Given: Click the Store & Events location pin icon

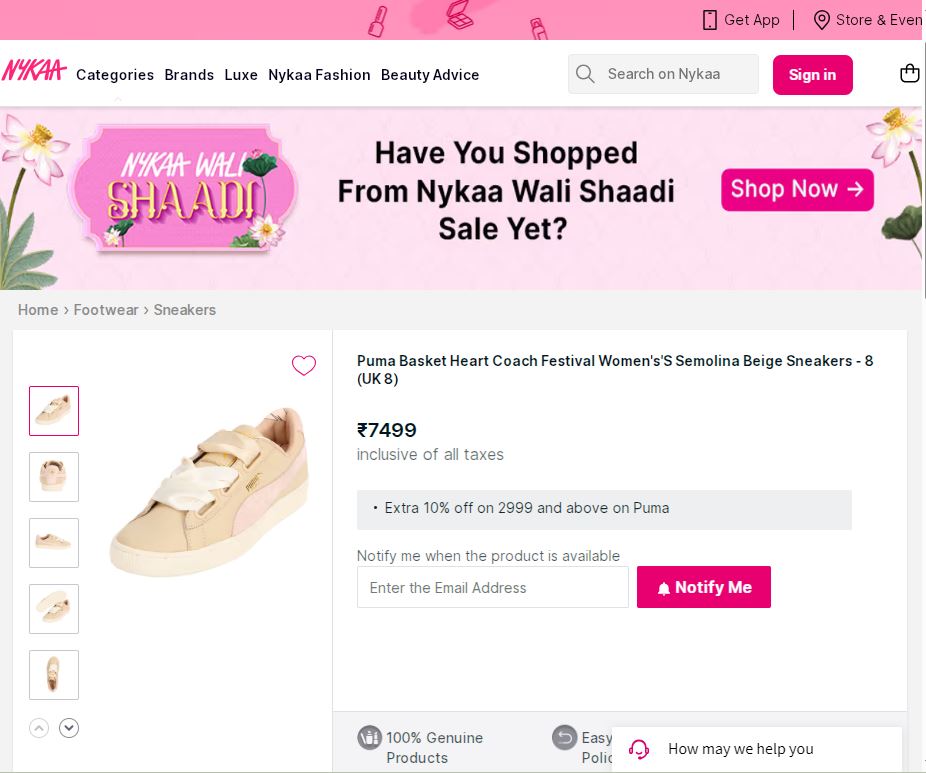Looking at the screenshot, I should click(822, 20).
